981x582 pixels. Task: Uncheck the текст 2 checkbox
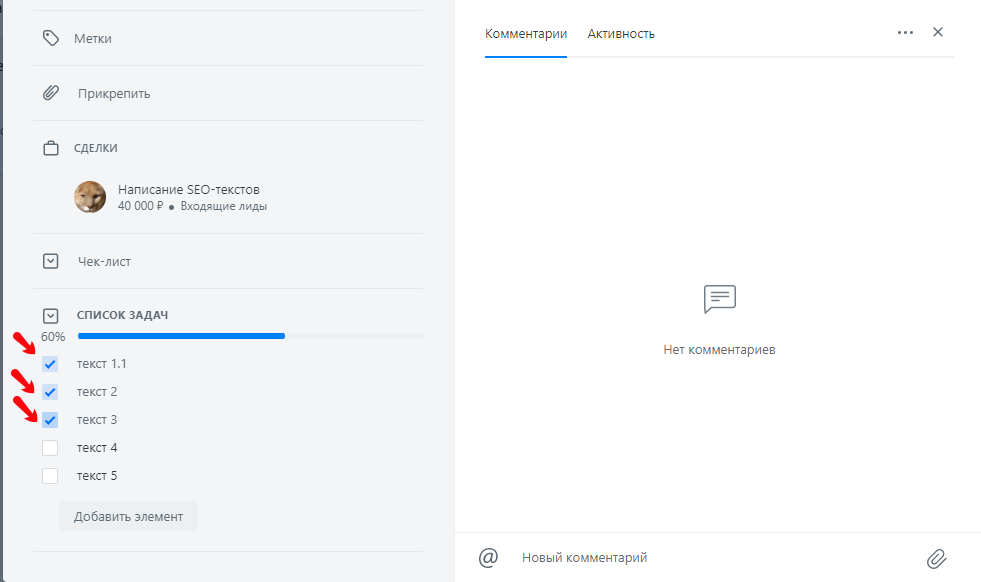click(50, 392)
